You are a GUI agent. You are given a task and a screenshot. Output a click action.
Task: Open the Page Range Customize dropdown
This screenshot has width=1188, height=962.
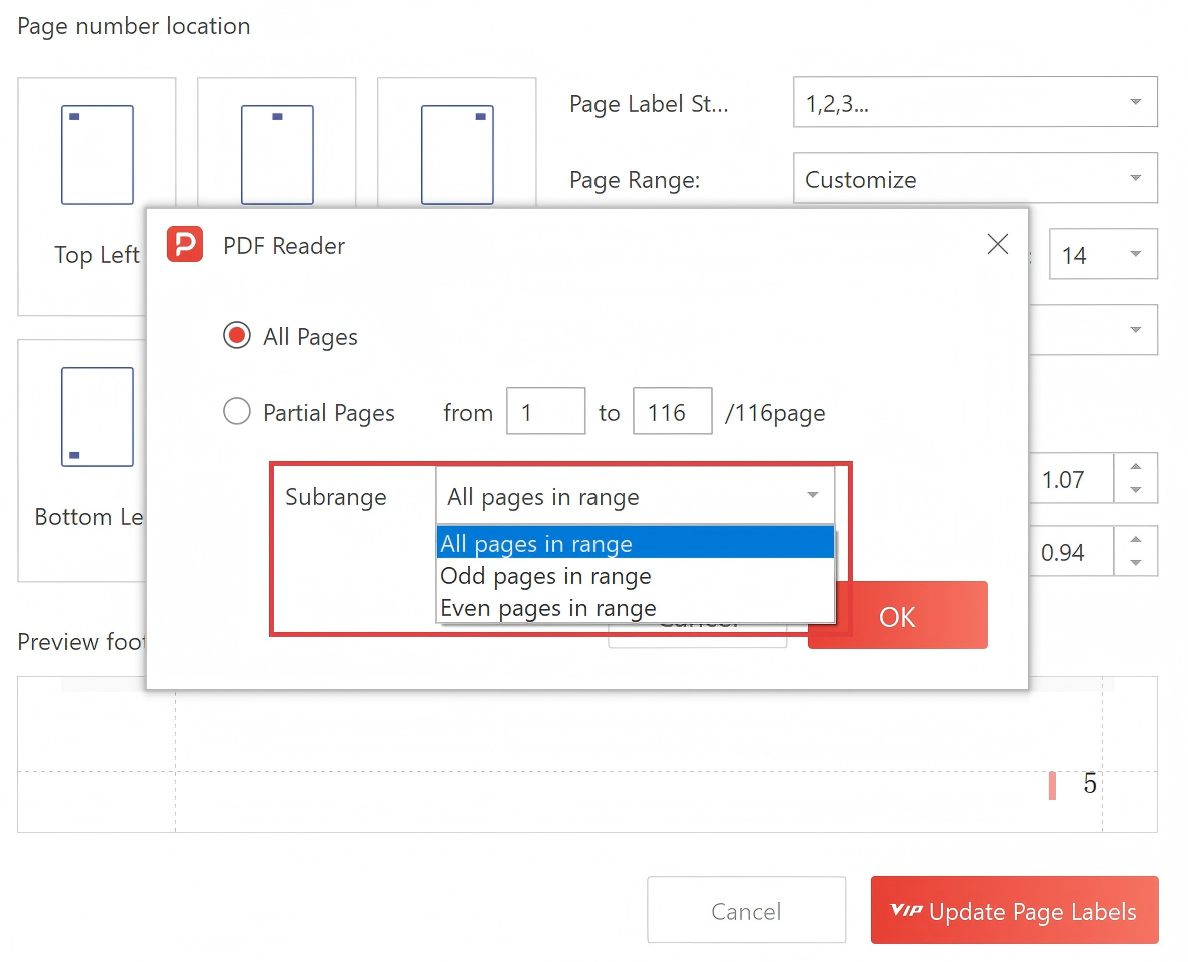tap(975, 178)
